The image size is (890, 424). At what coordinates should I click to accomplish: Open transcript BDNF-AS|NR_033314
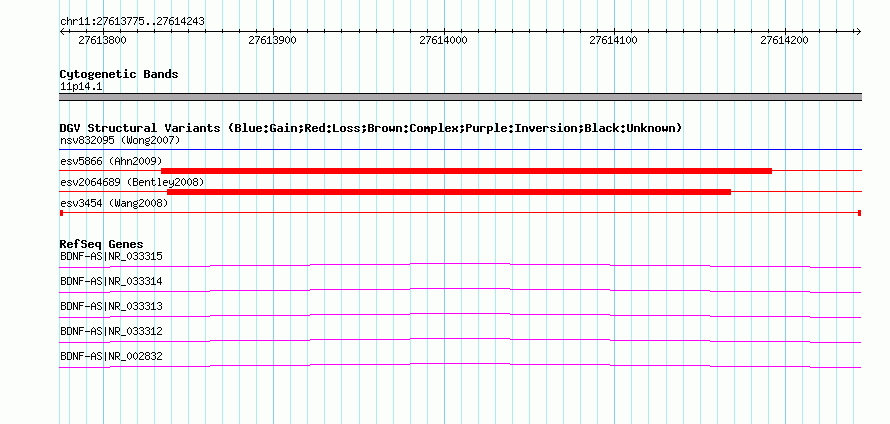[x=111, y=282]
